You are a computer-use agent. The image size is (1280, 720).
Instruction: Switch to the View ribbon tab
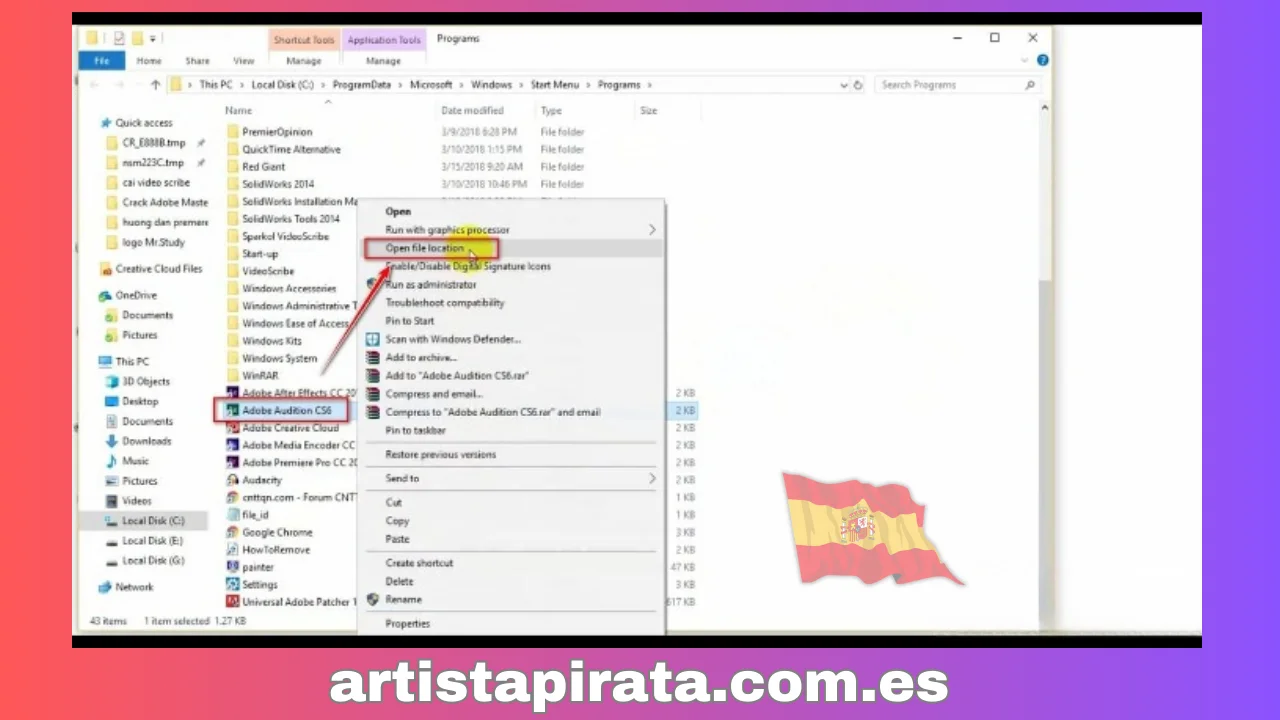(x=243, y=61)
